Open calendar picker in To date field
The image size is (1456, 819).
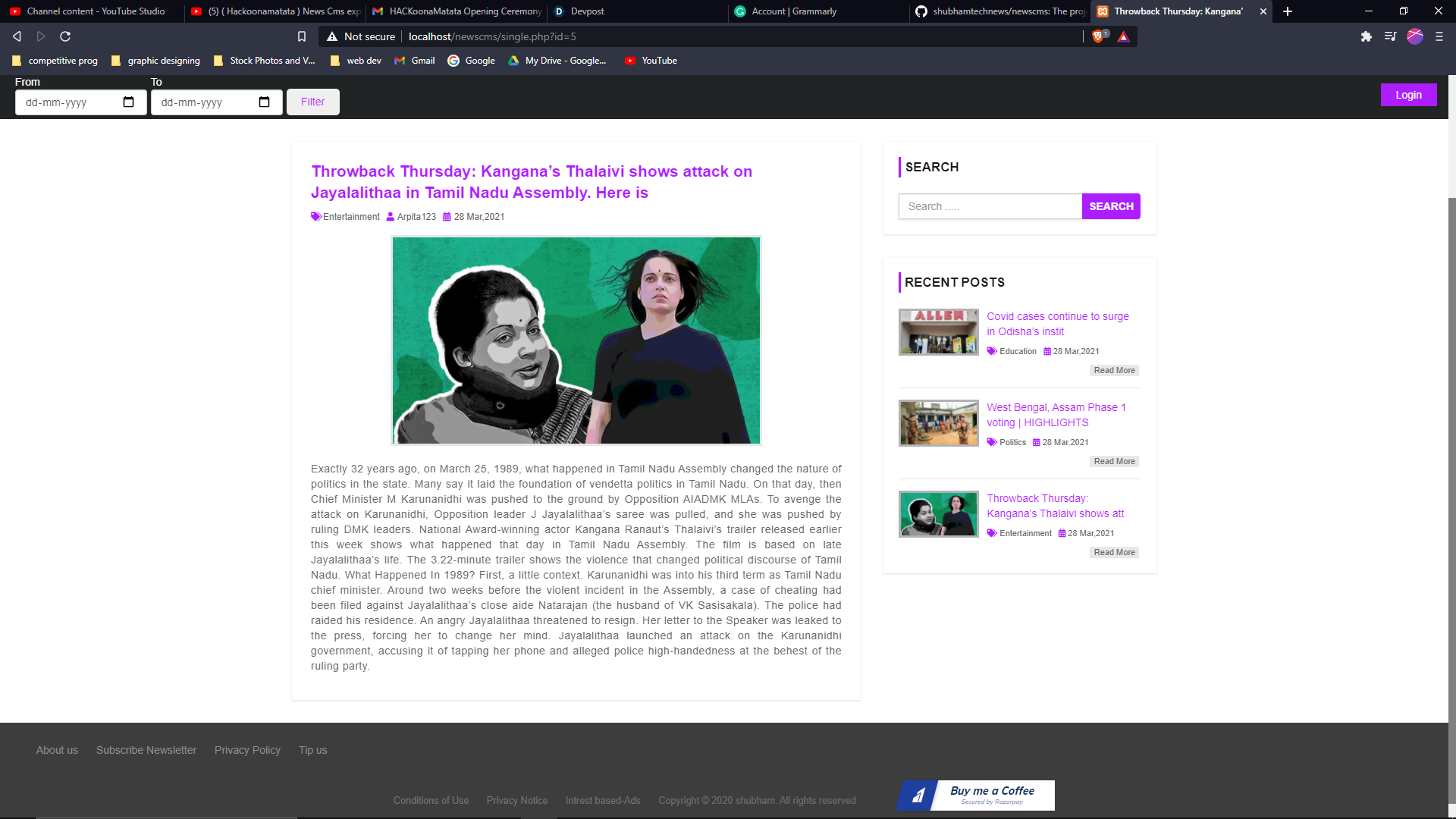tap(264, 102)
